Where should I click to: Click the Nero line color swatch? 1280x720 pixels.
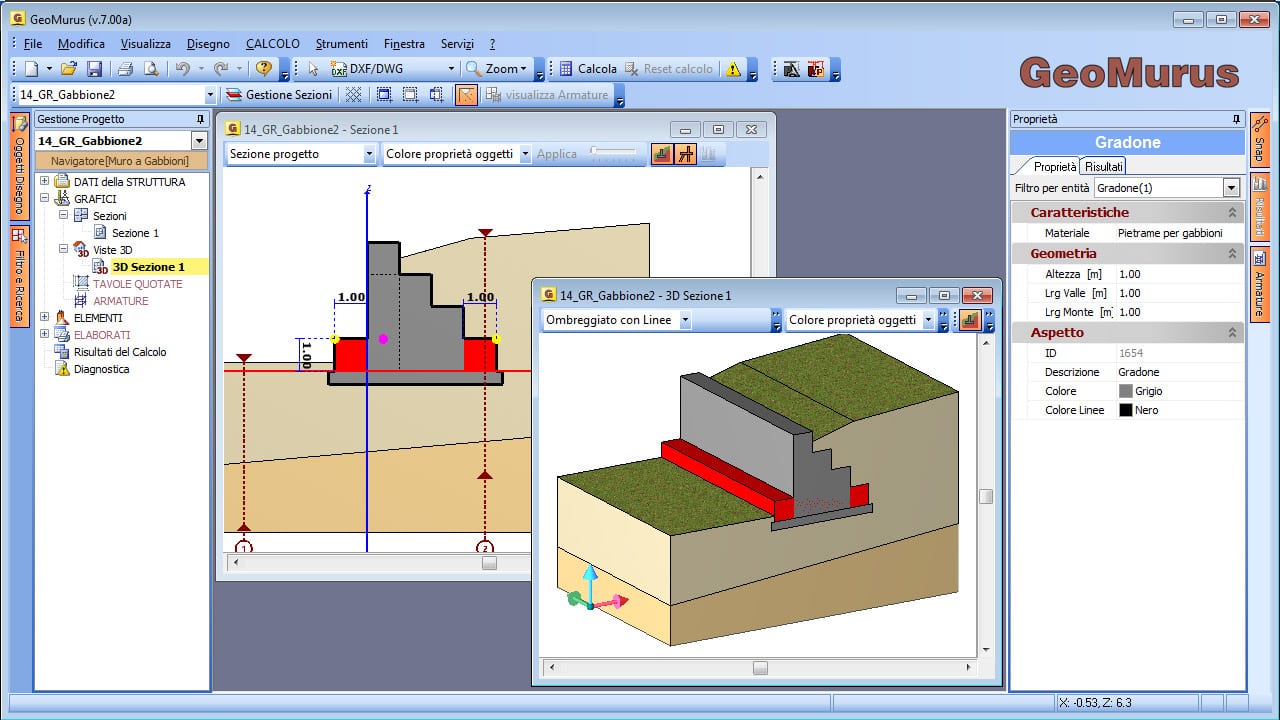coord(1126,410)
